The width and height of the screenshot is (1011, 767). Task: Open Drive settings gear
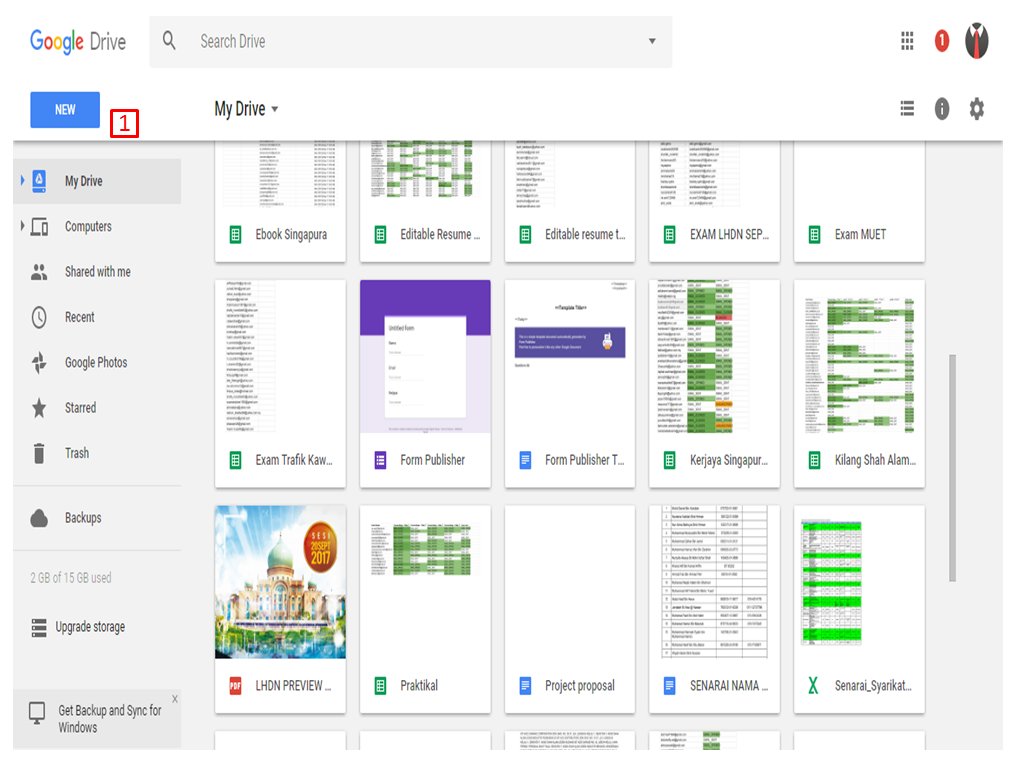click(976, 109)
